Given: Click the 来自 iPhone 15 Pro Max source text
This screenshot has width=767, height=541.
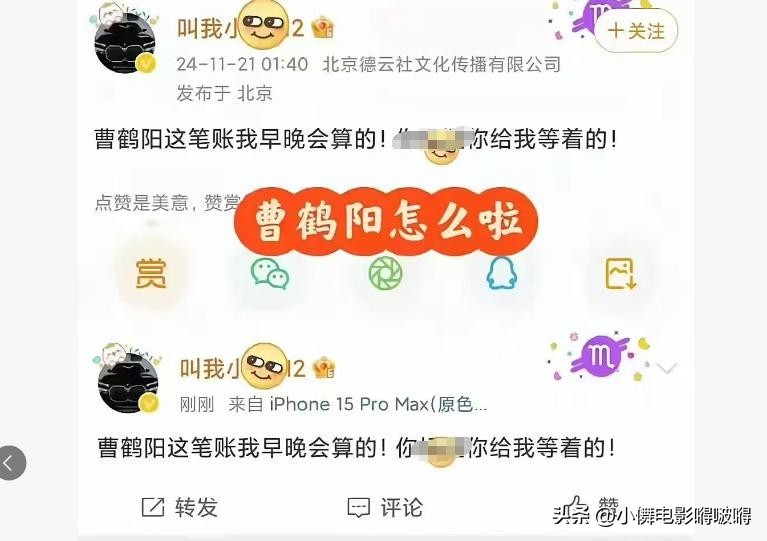Looking at the screenshot, I should [358, 405].
